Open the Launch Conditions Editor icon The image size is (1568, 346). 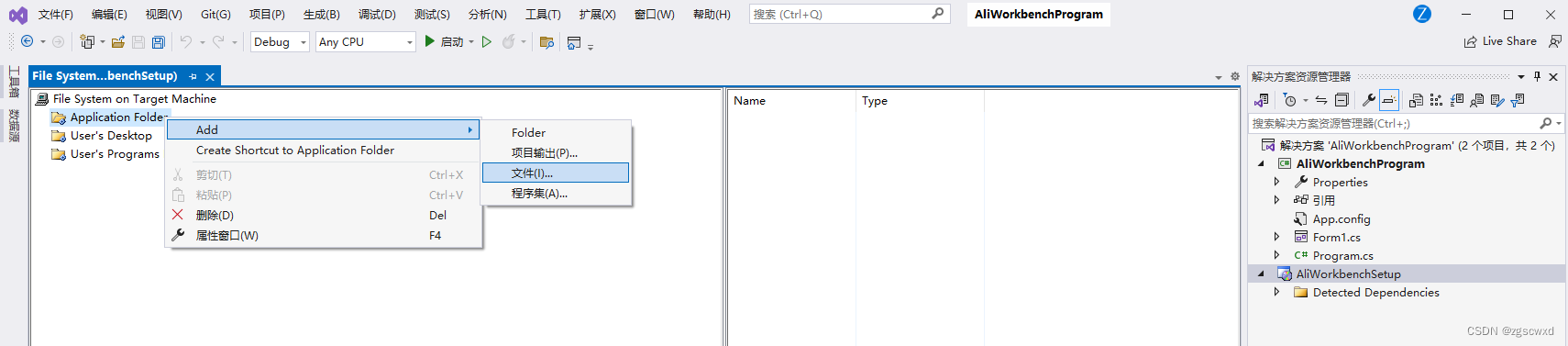[1518, 100]
